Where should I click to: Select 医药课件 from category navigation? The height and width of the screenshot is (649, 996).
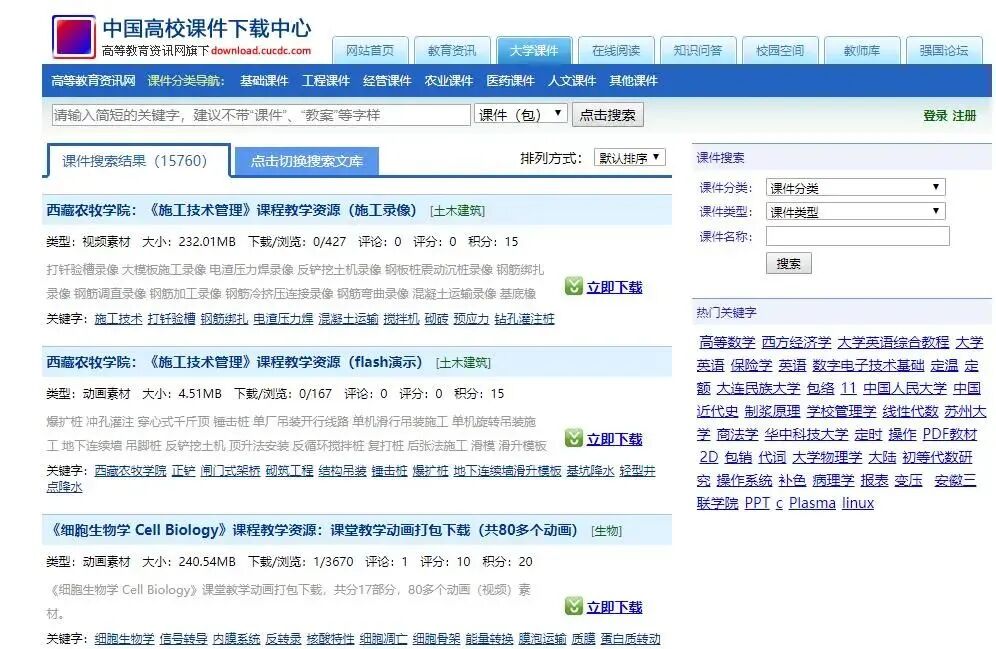click(x=513, y=80)
